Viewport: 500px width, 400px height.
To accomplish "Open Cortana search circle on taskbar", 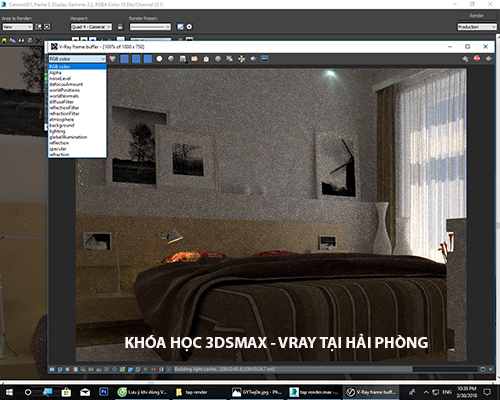I will pyautogui.click(x=28, y=392).
